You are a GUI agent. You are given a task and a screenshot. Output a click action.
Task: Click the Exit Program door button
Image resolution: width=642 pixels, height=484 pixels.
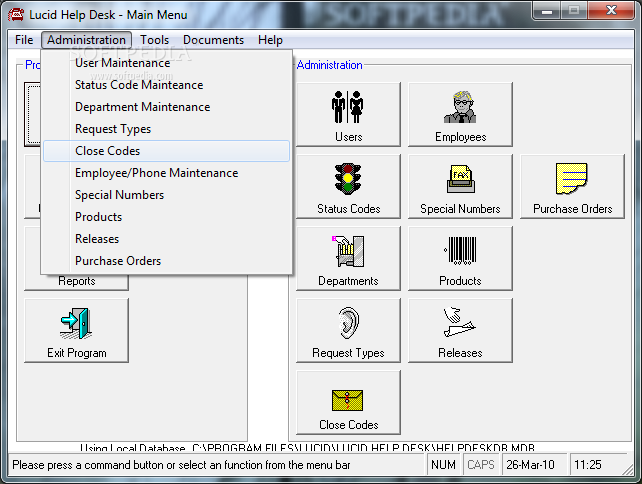pos(77,330)
